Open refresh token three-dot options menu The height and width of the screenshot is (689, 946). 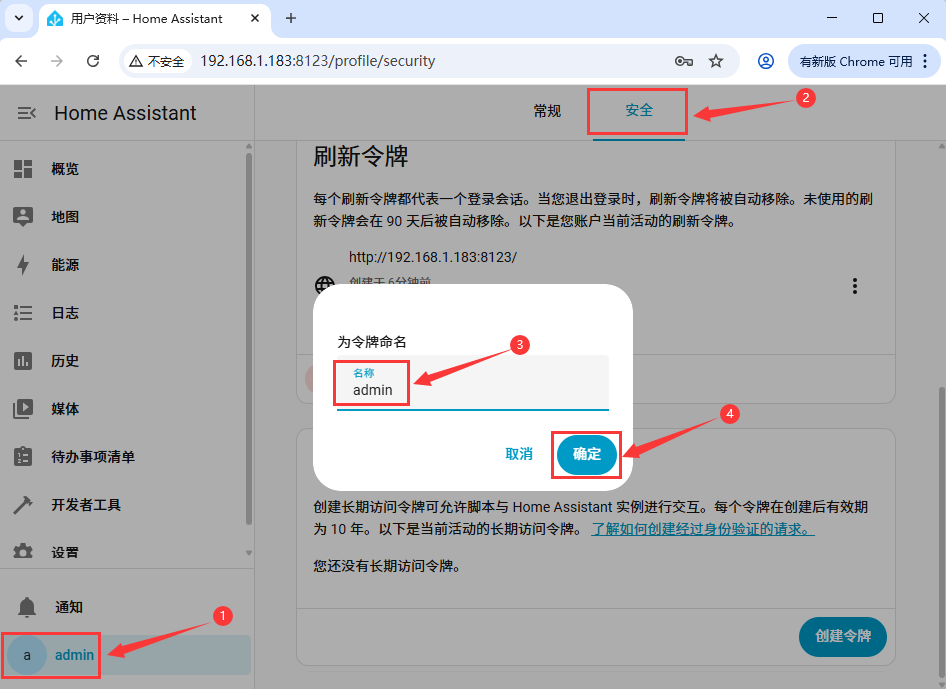click(x=854, y=286)
